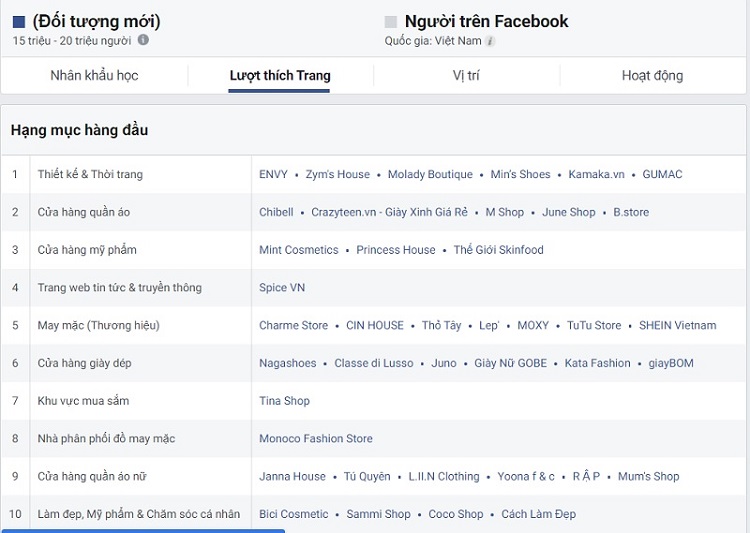Open the GUMAC page
The width and height of the screenshot is (750, 533).
point(662,174)
